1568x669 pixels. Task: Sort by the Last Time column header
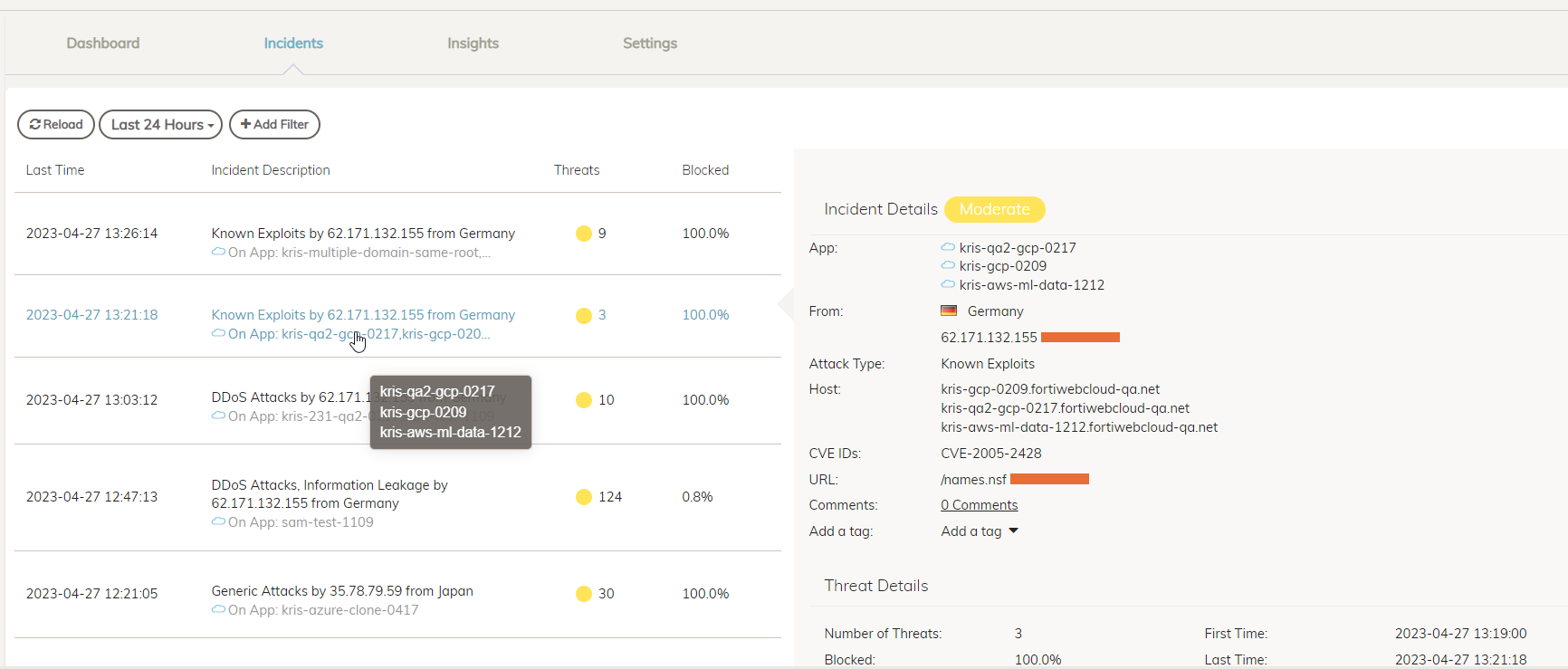(55, 170)
